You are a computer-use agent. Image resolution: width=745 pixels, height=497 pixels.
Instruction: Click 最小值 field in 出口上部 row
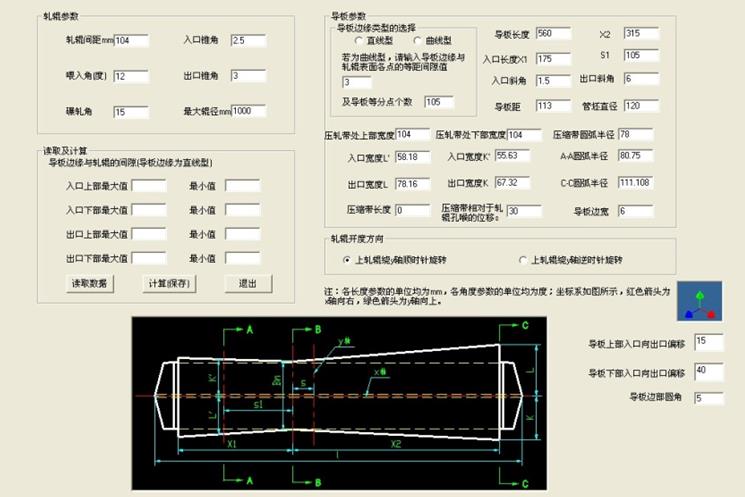click(x=242, y=234)
